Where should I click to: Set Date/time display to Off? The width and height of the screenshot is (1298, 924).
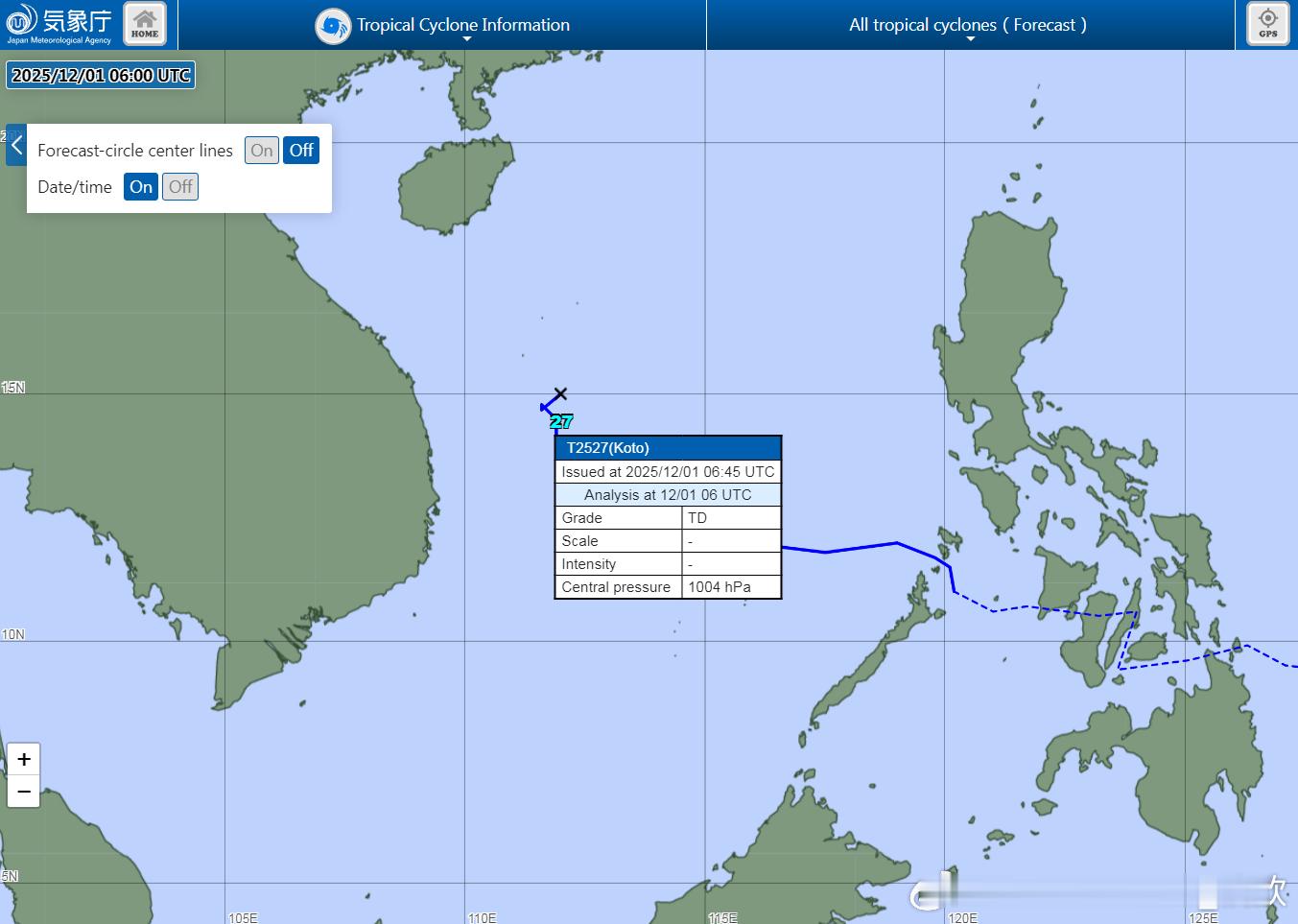point(180,187)
